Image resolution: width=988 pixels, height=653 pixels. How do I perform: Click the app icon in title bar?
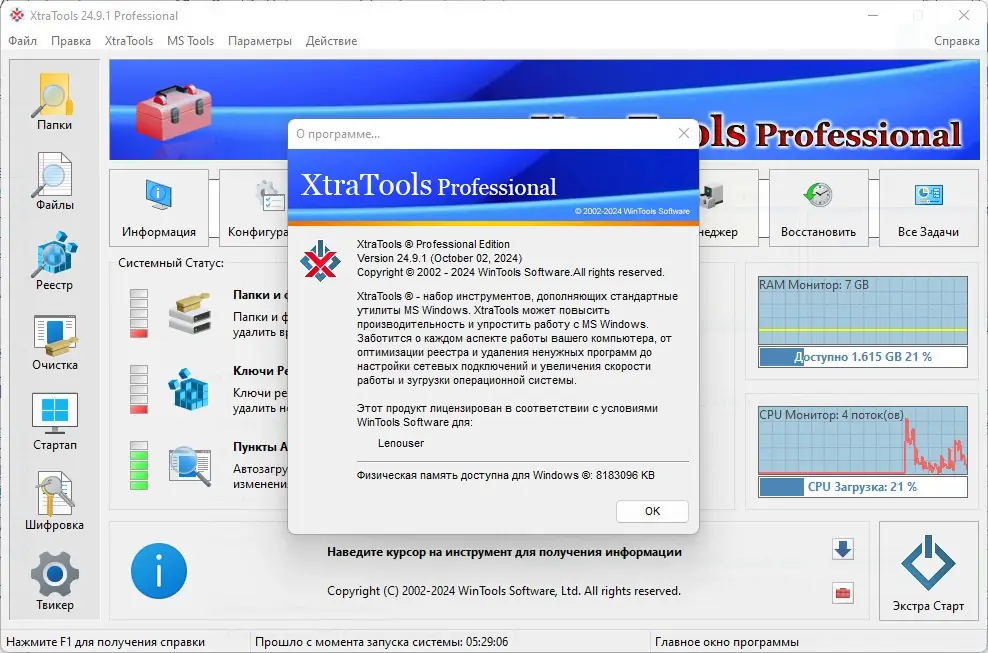coord(17,15)
